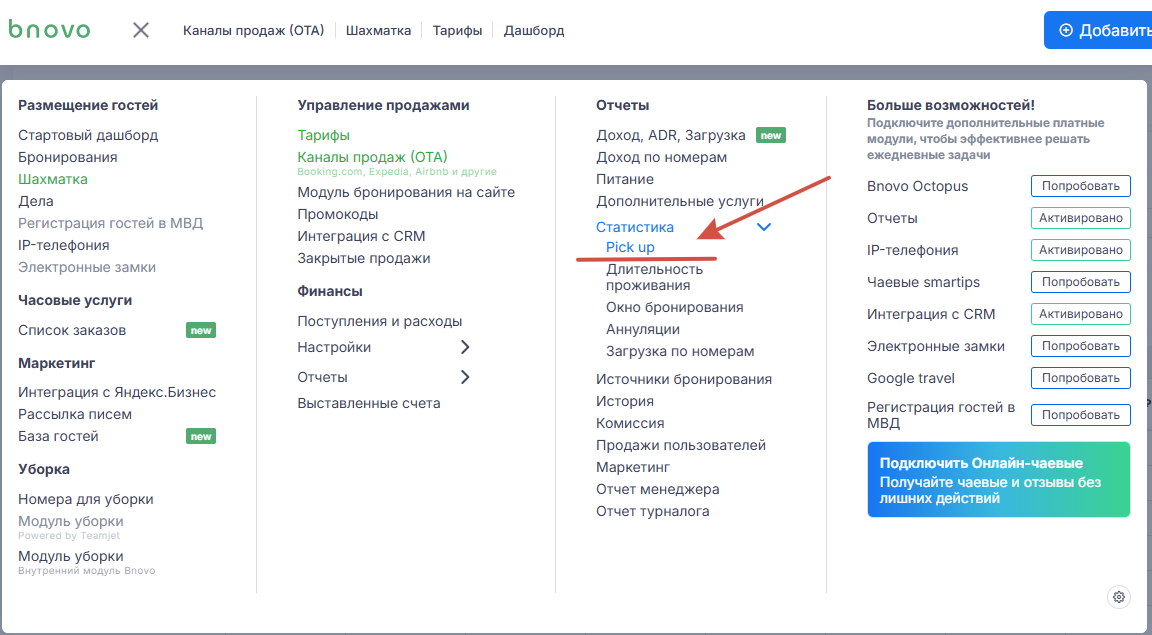
Task: Click the Bnovo logo
Action: (49, 30)
